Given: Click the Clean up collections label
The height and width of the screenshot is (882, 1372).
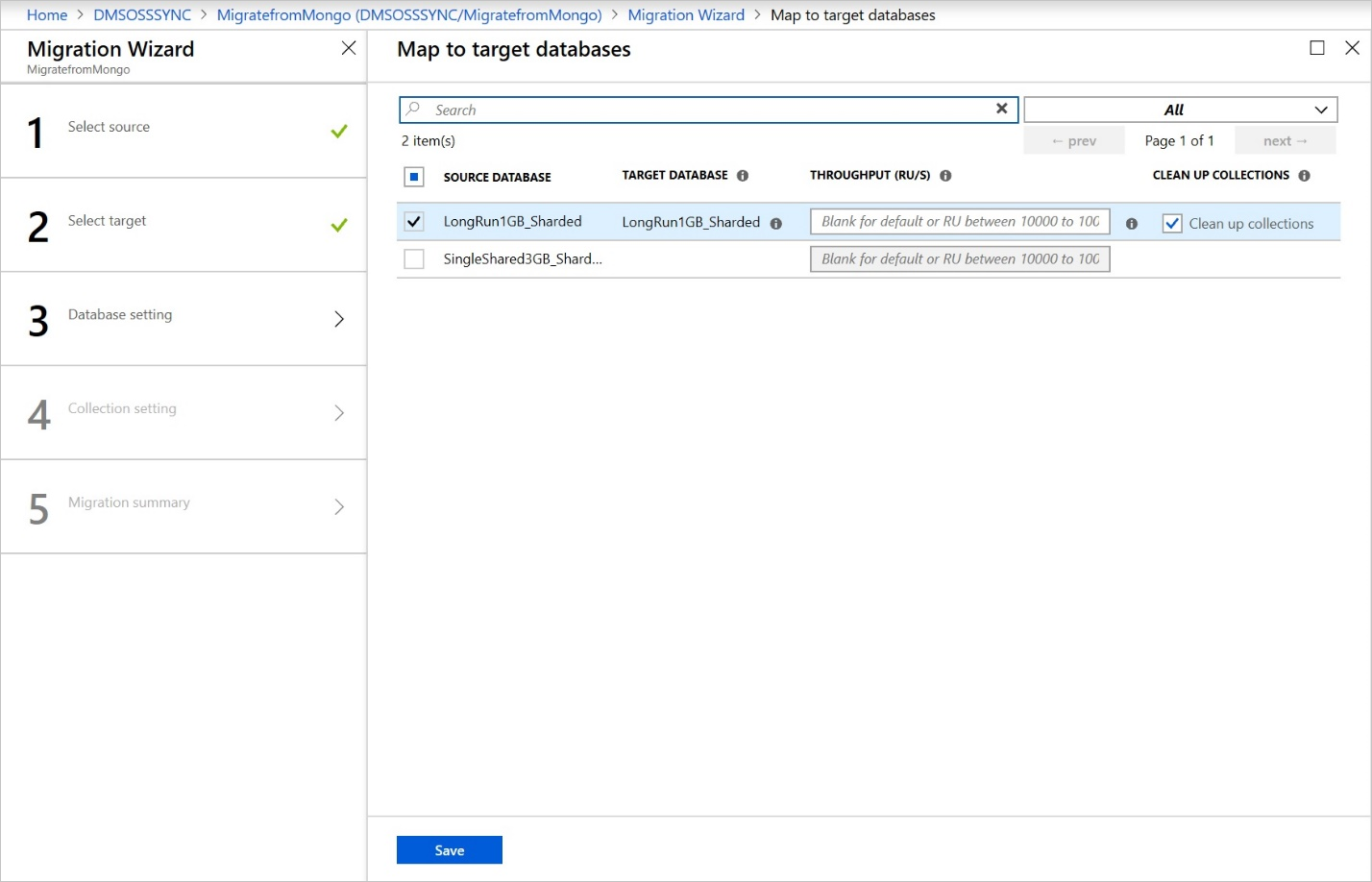Looking at the screenshot, I should (1251, 224).
